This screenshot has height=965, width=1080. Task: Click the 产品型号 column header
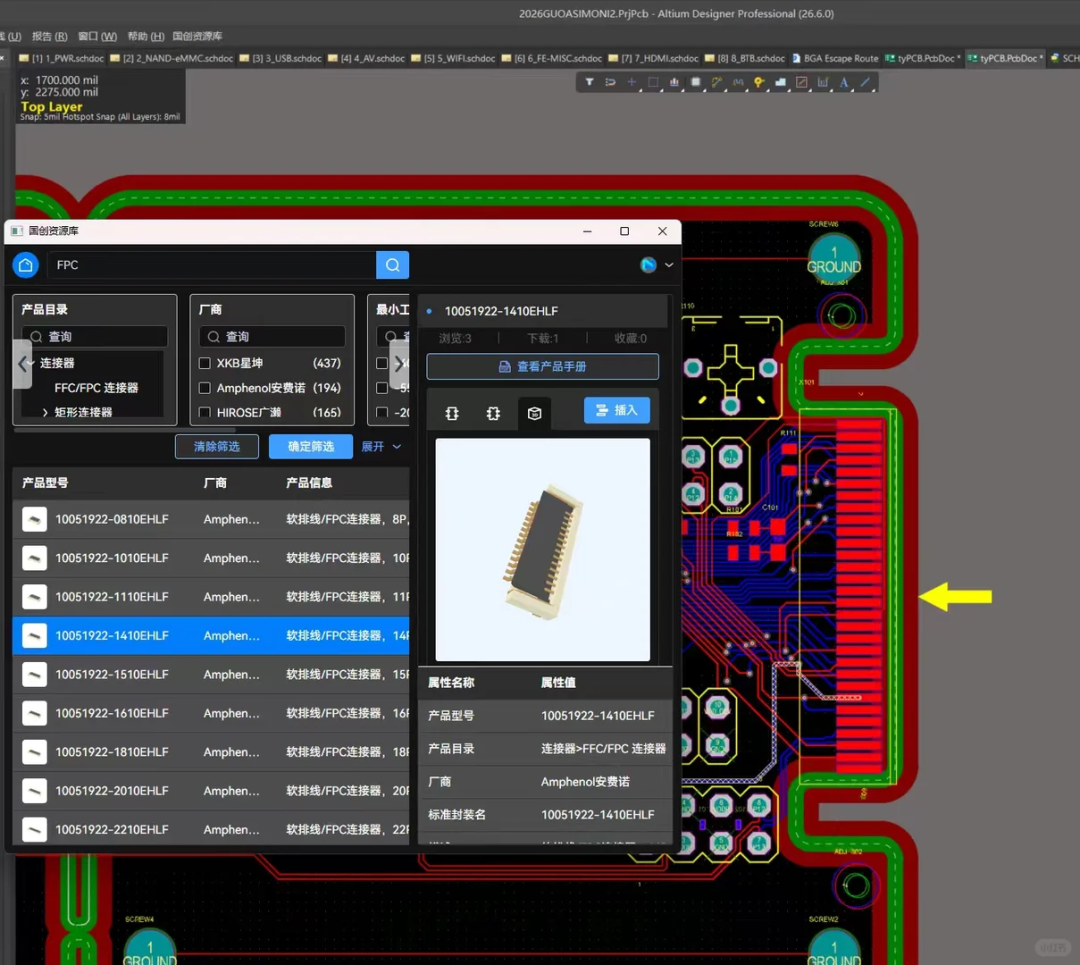pos(45,483)
